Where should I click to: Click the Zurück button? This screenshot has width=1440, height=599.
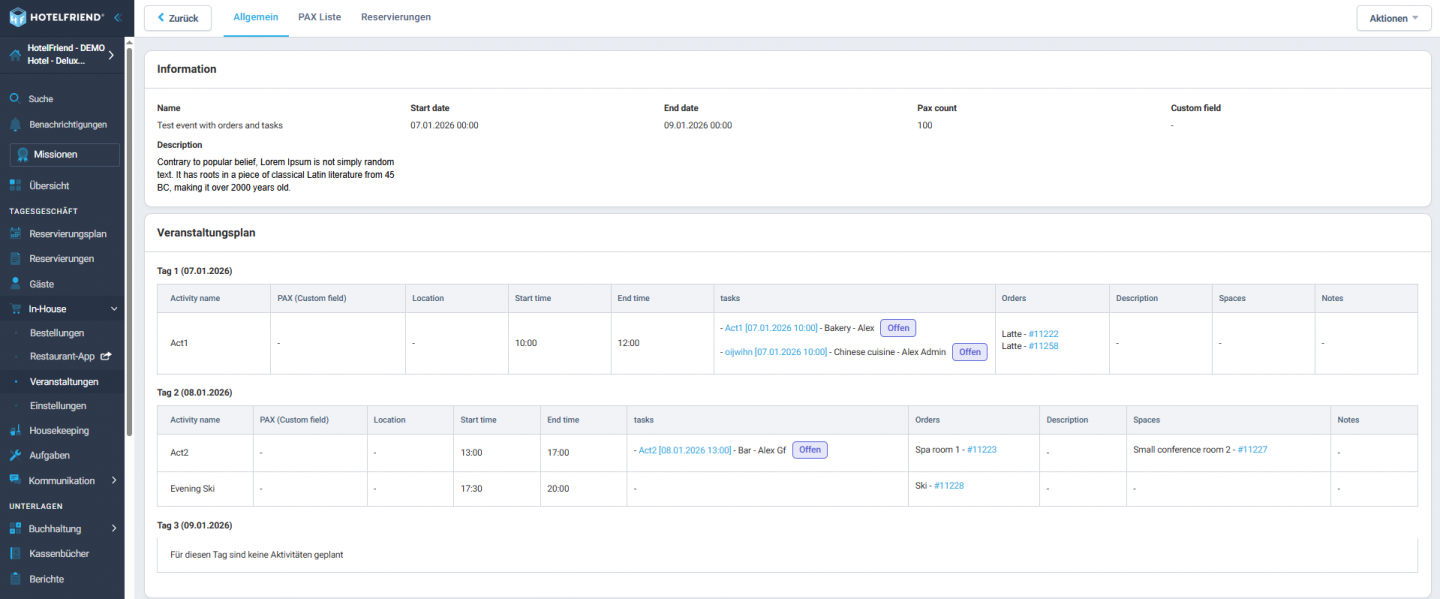point(178,18)
